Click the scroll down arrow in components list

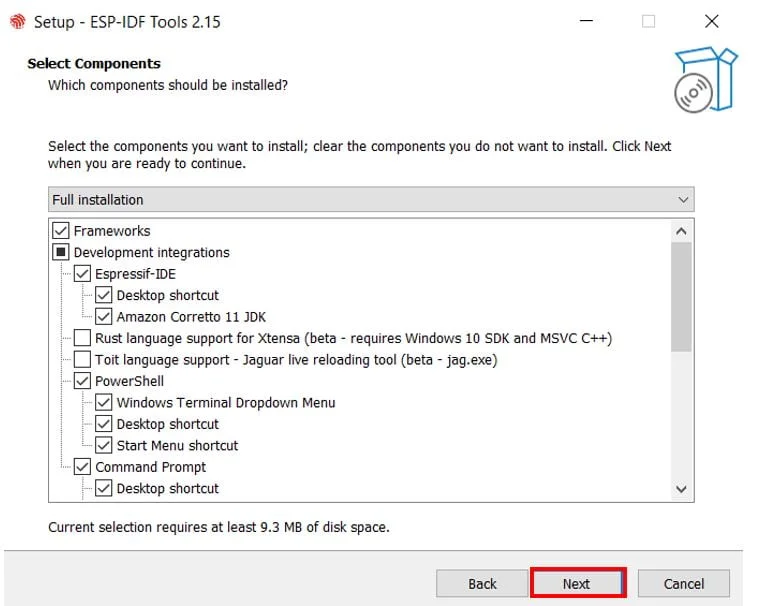pyautogui.click(x=681, y=489)
